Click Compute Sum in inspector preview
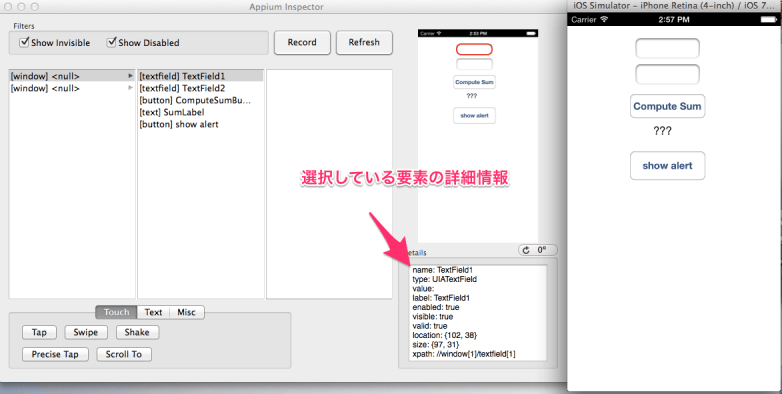Screen dimensions: 782x394 click(x=474, y=82)
